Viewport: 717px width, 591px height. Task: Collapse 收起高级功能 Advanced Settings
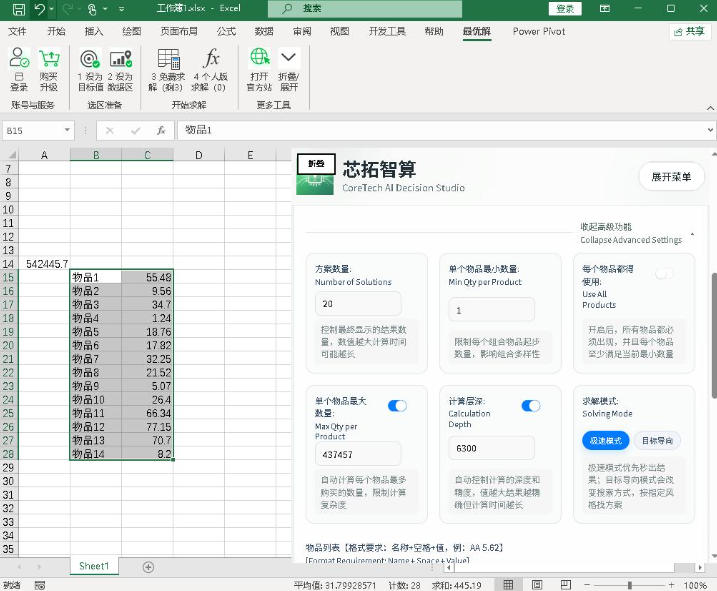[636, 233]
